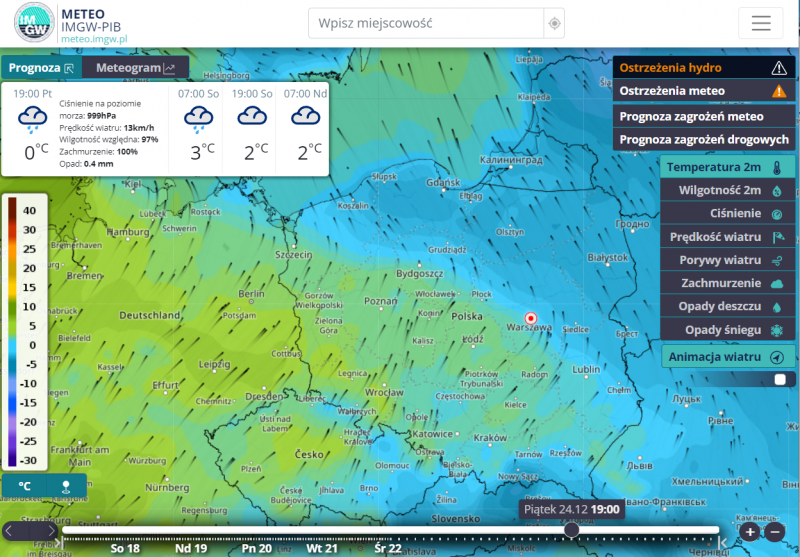Switch to the Meteogram tab
This screenshot has height=557, width=800.
point(135,68)
